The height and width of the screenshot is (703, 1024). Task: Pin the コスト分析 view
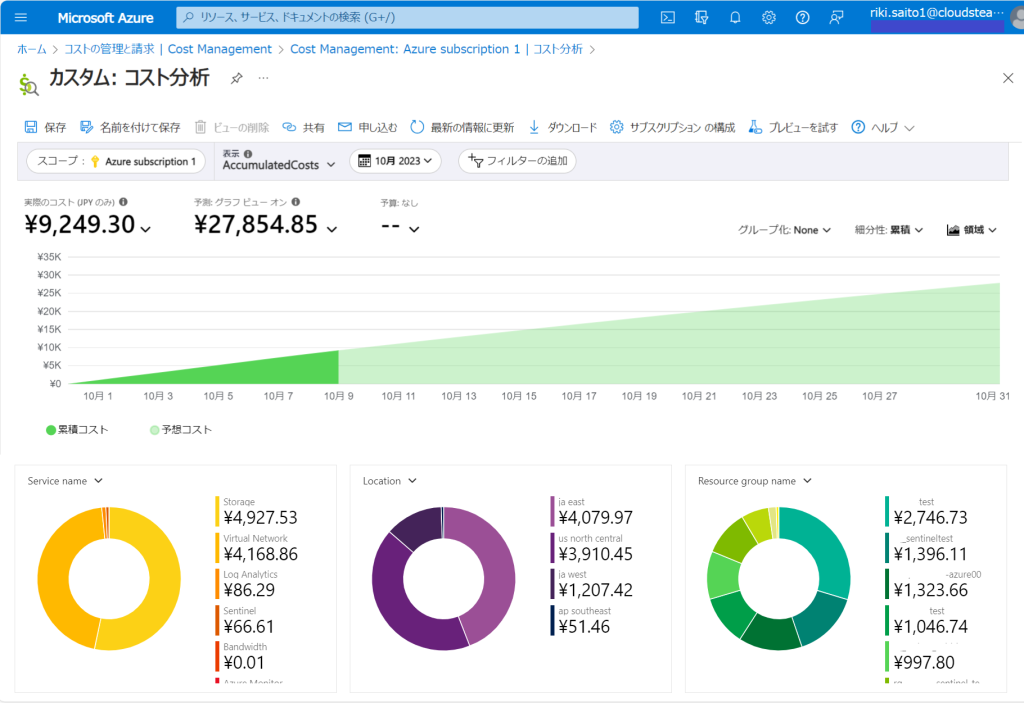tap(236, 78)
